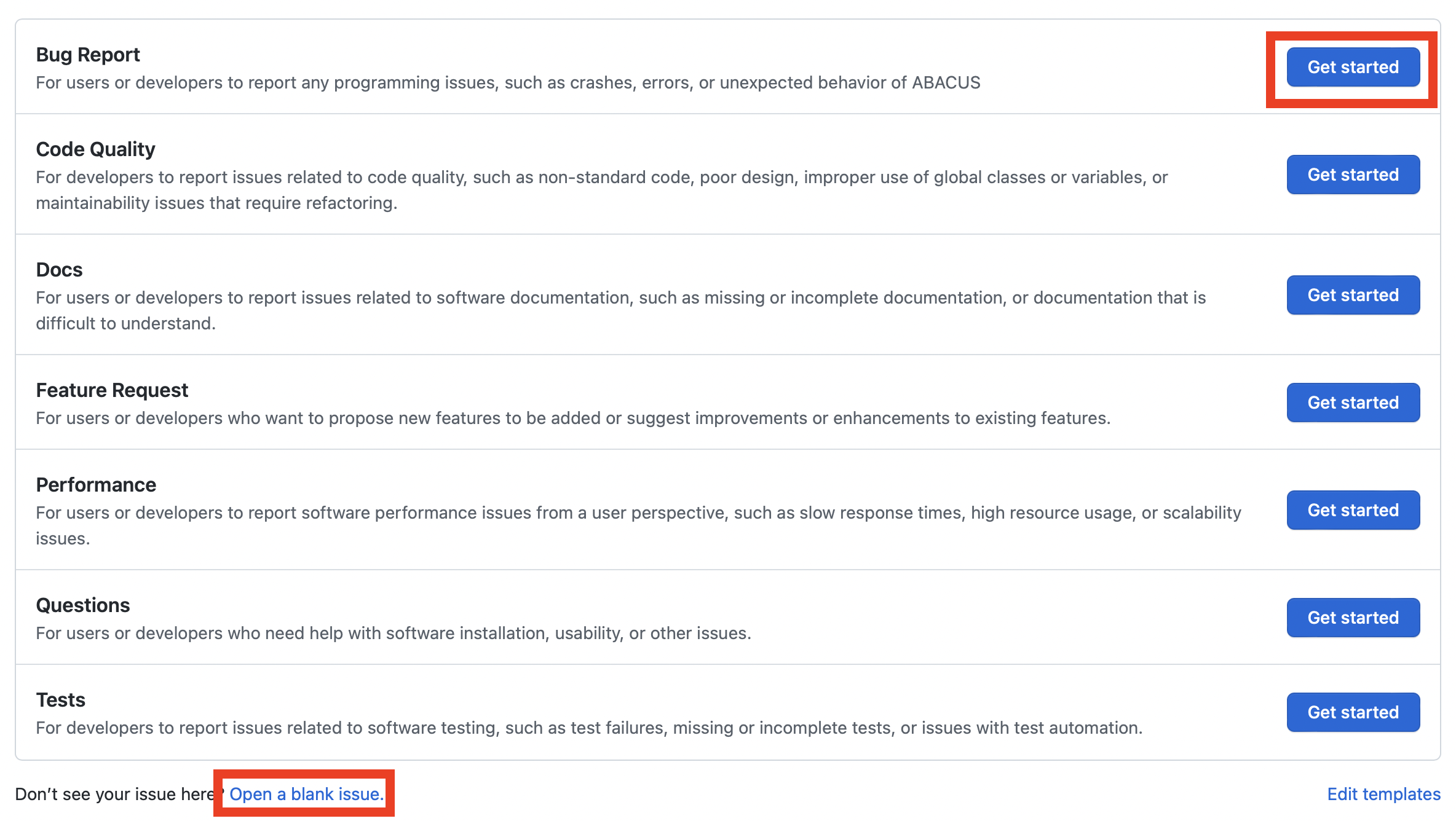This screenshot has height=821, width=1456.
Task: Begin a Feature Request issue
Action: coord(1353,403)
